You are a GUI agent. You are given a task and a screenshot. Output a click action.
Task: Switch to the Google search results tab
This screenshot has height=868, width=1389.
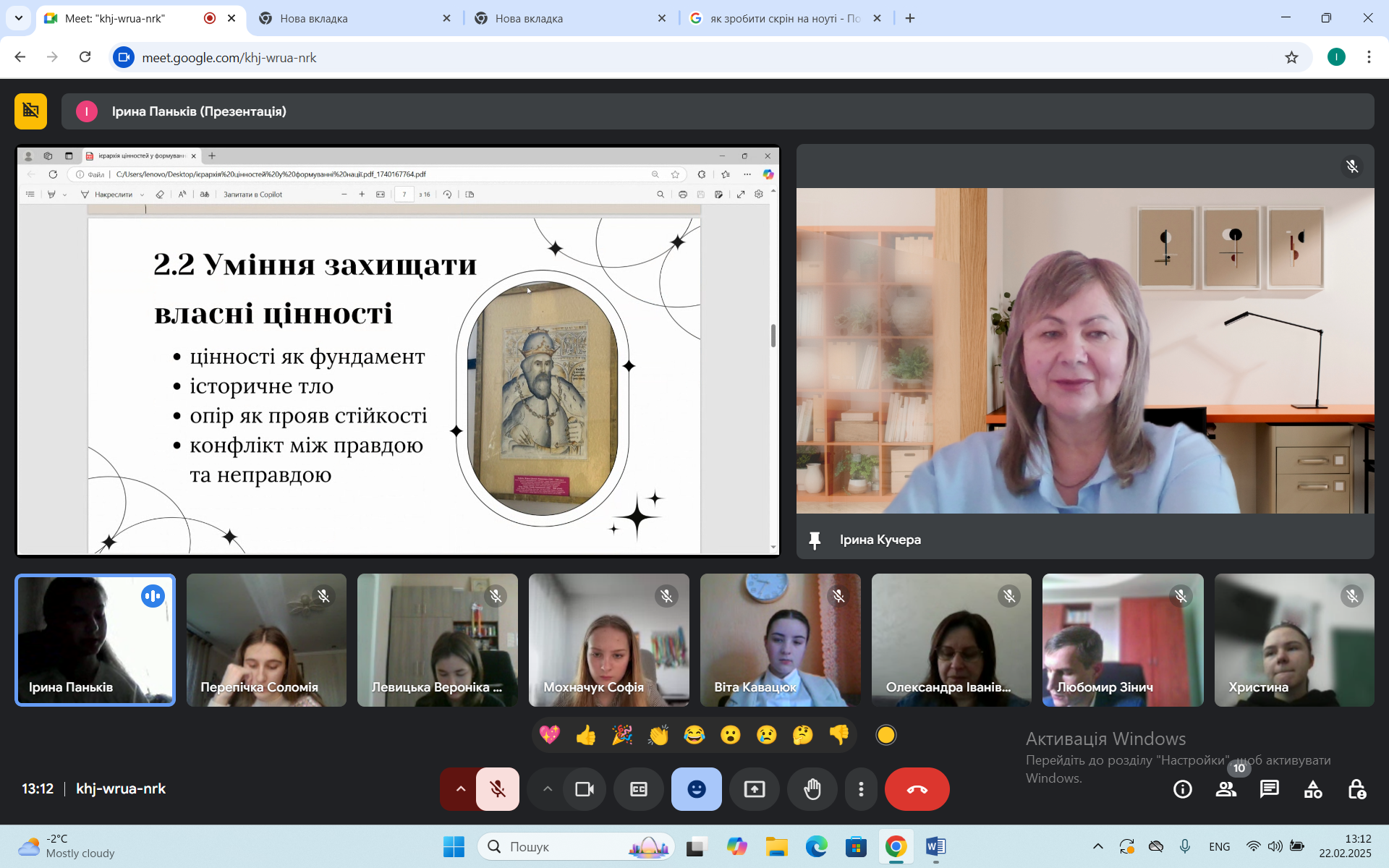(x=786, y=18)
